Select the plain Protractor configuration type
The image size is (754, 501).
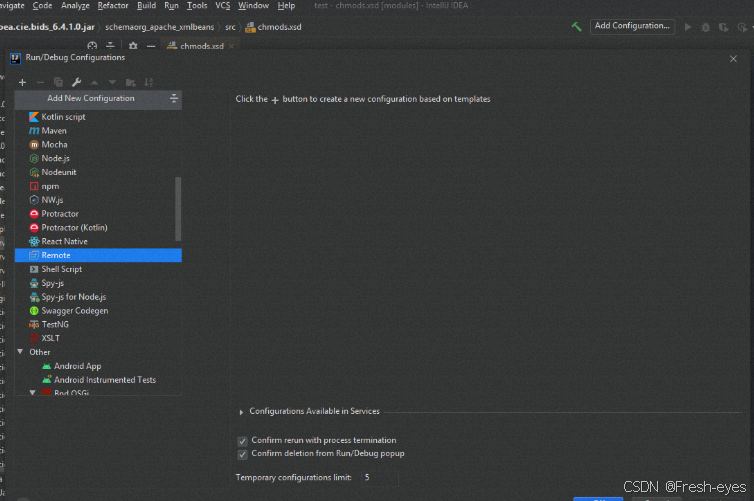point(98,214)
